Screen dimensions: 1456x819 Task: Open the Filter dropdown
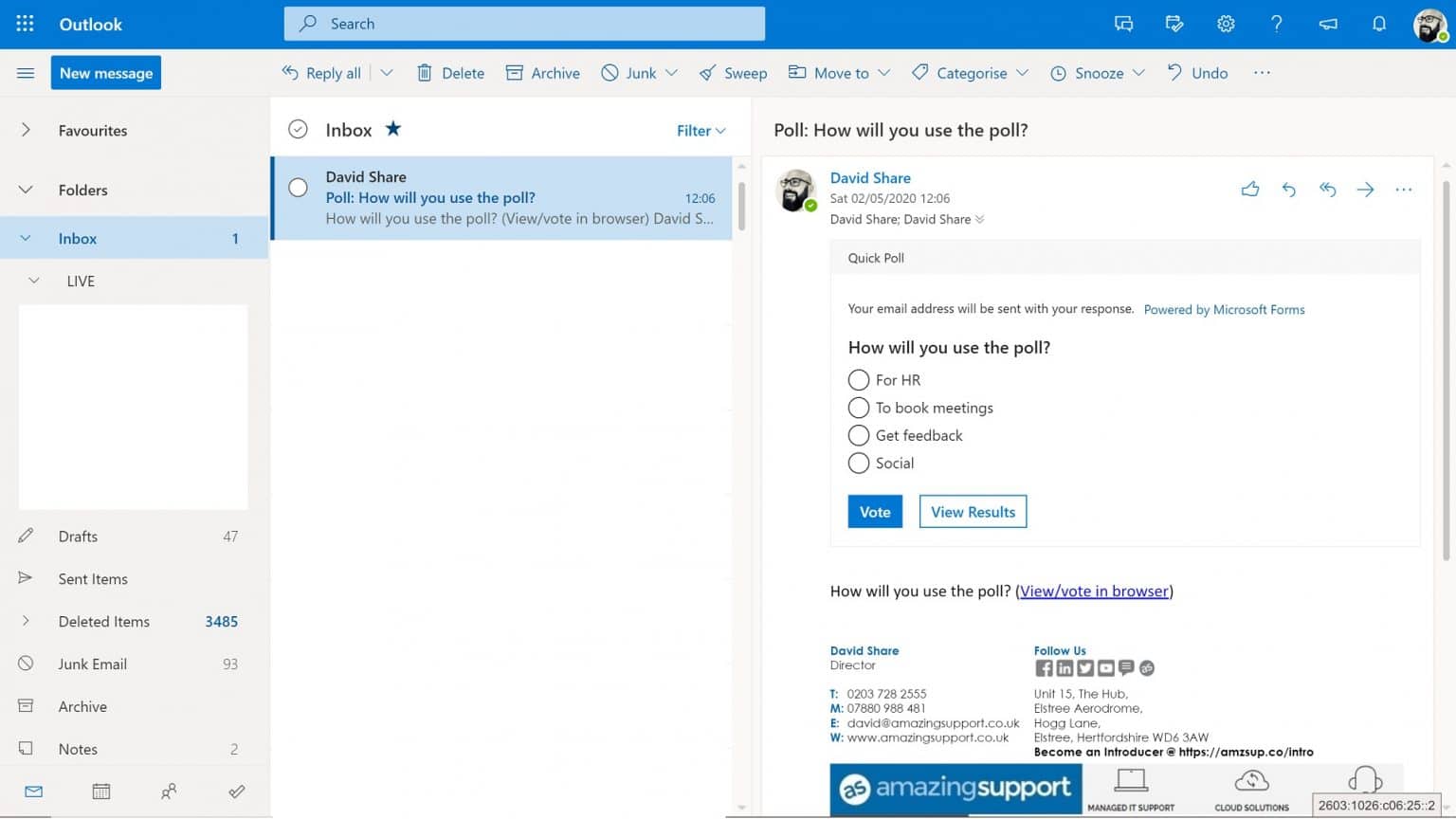pos(701,131)
